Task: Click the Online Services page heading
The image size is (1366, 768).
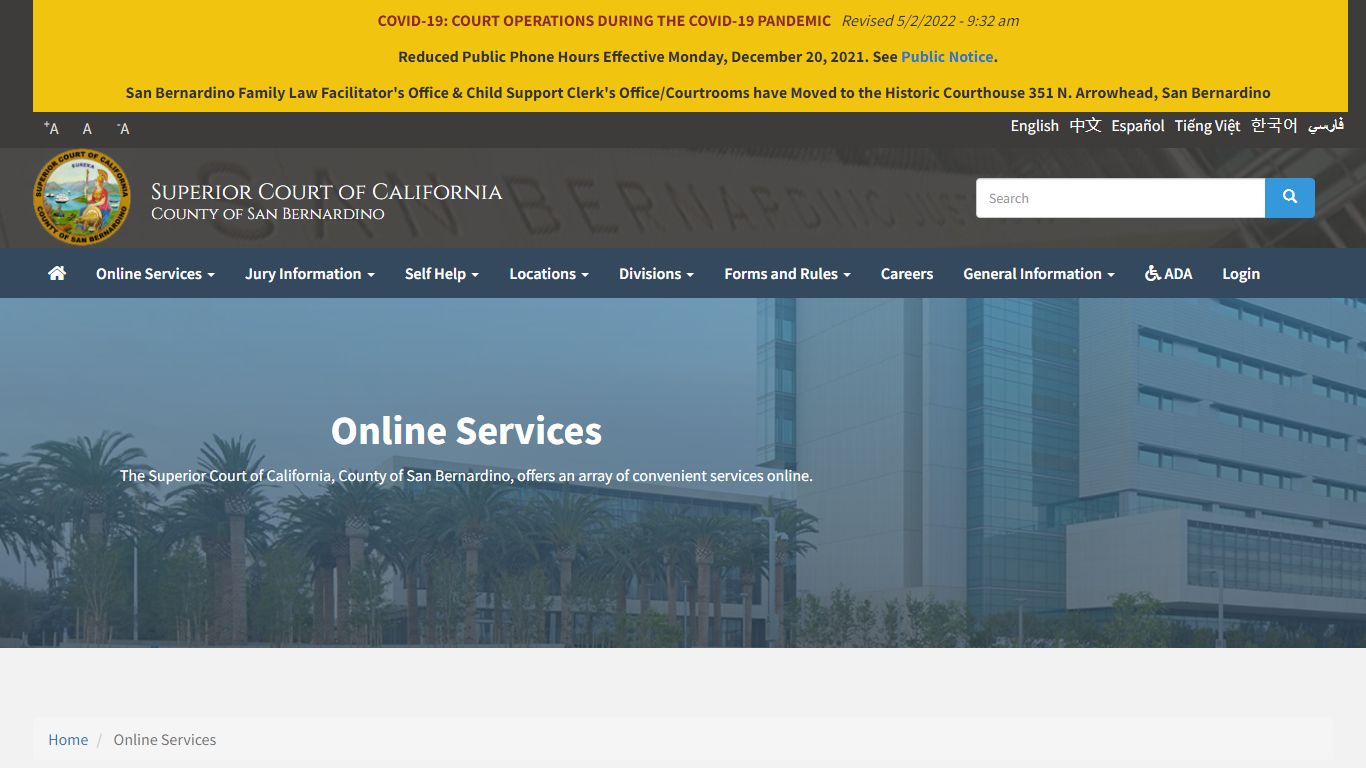Action: pos(466,431)
